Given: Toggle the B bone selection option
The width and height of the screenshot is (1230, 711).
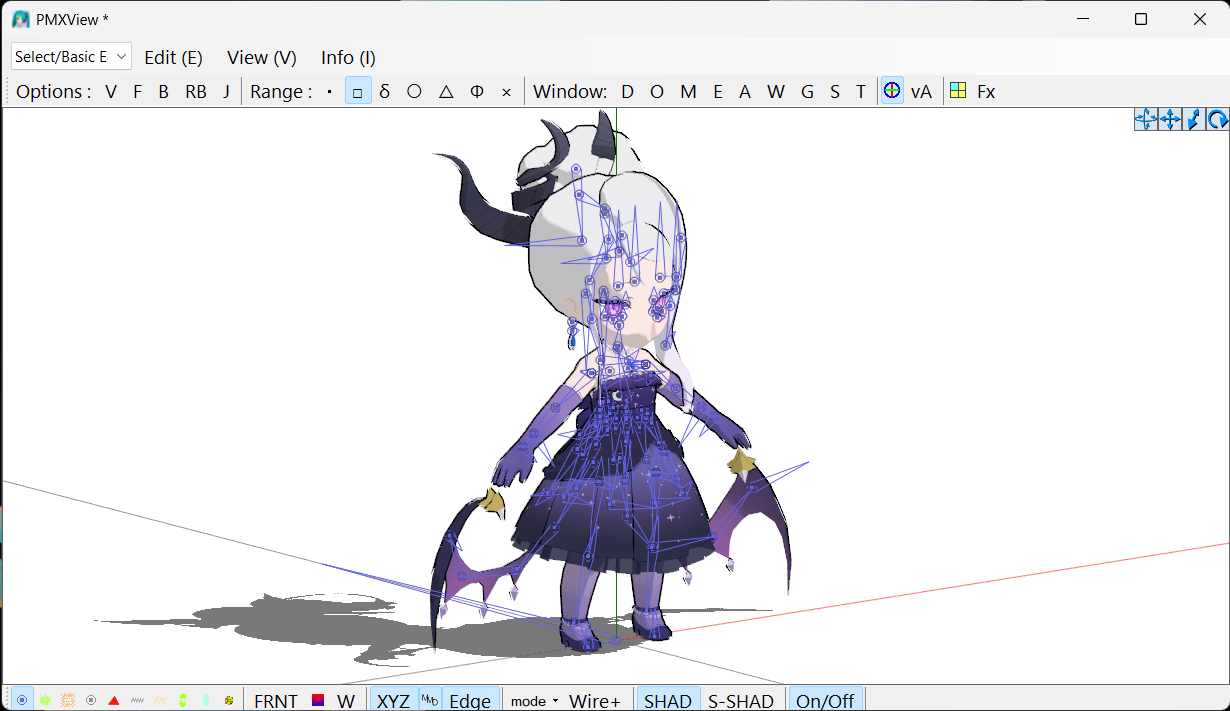Looking at the screenshot, I should [x=164, y=92].
